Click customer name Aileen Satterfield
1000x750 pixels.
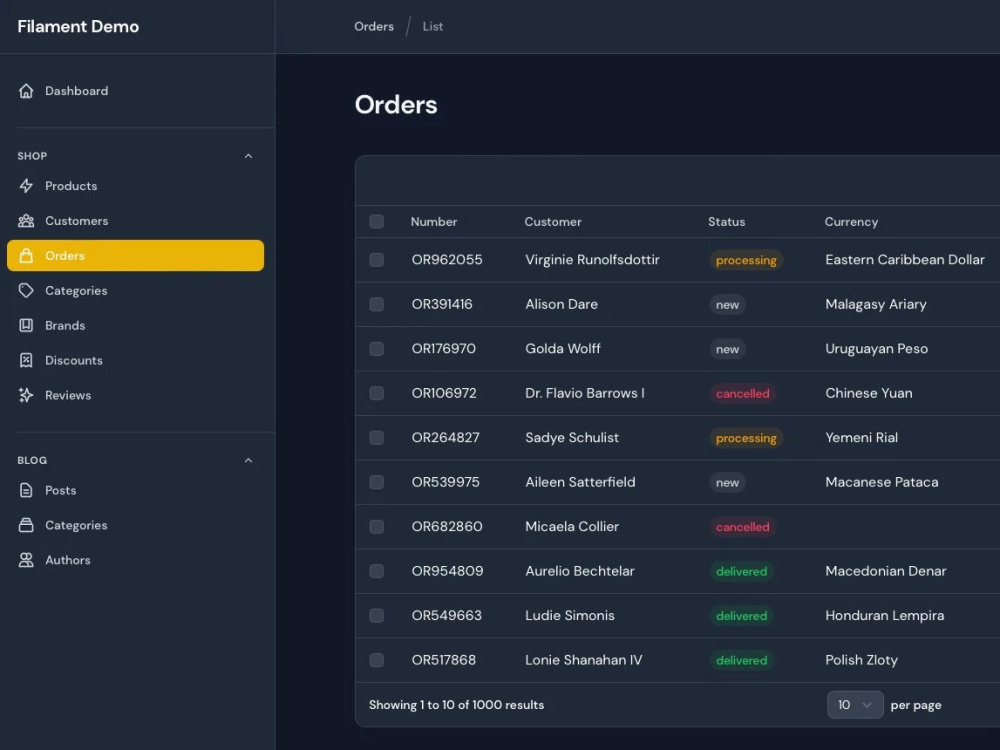click(580, 482)
